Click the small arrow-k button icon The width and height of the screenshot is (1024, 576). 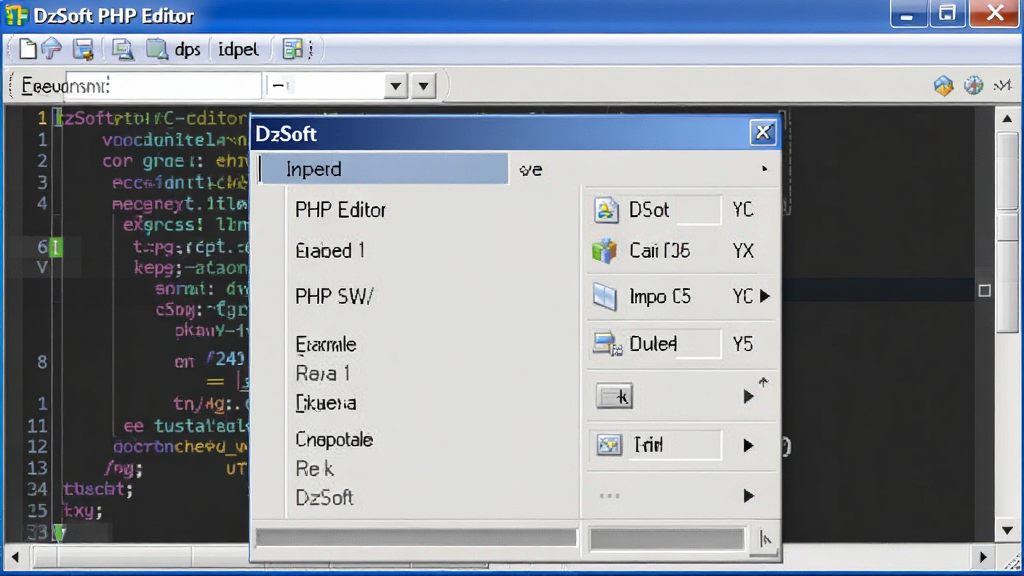coord(614,396)
